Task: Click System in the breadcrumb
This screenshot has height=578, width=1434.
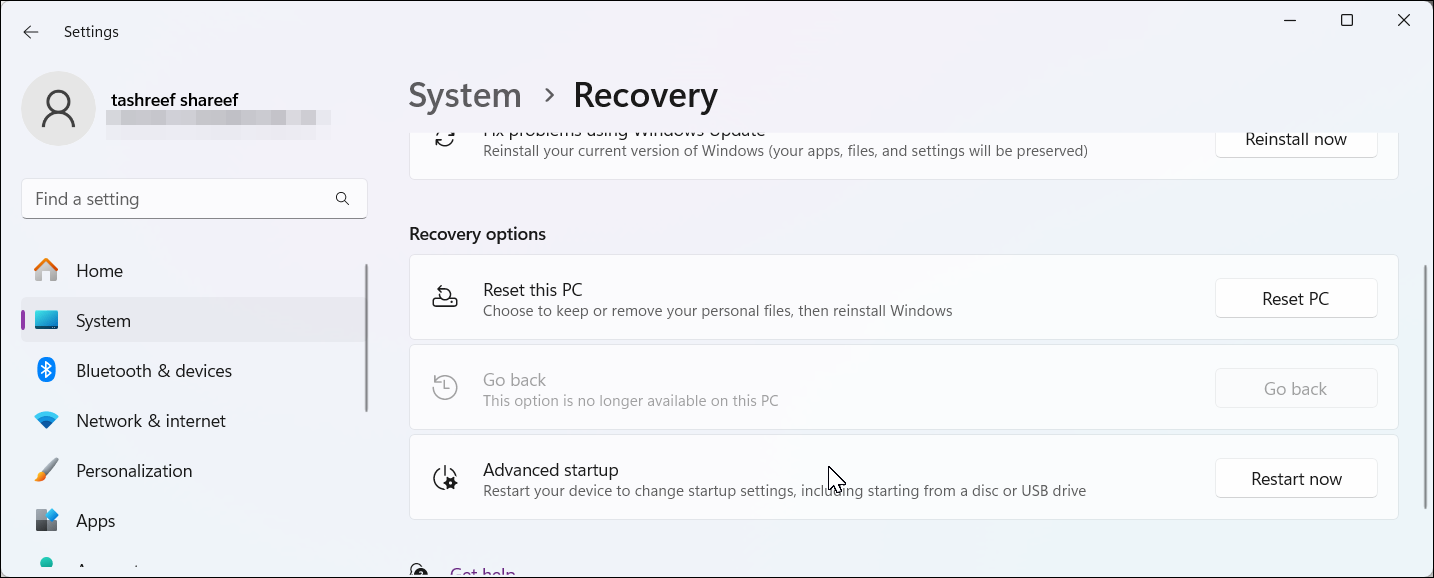Action: tap(465, 95)
